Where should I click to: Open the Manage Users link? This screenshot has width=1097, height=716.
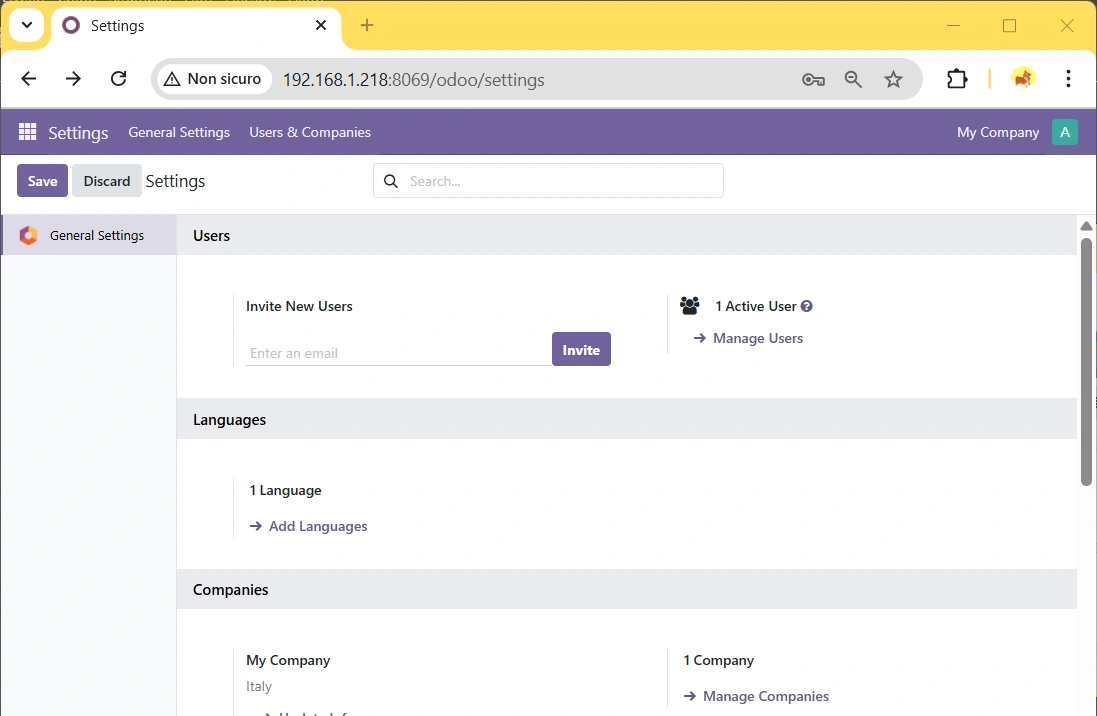[x=757, y=338]
